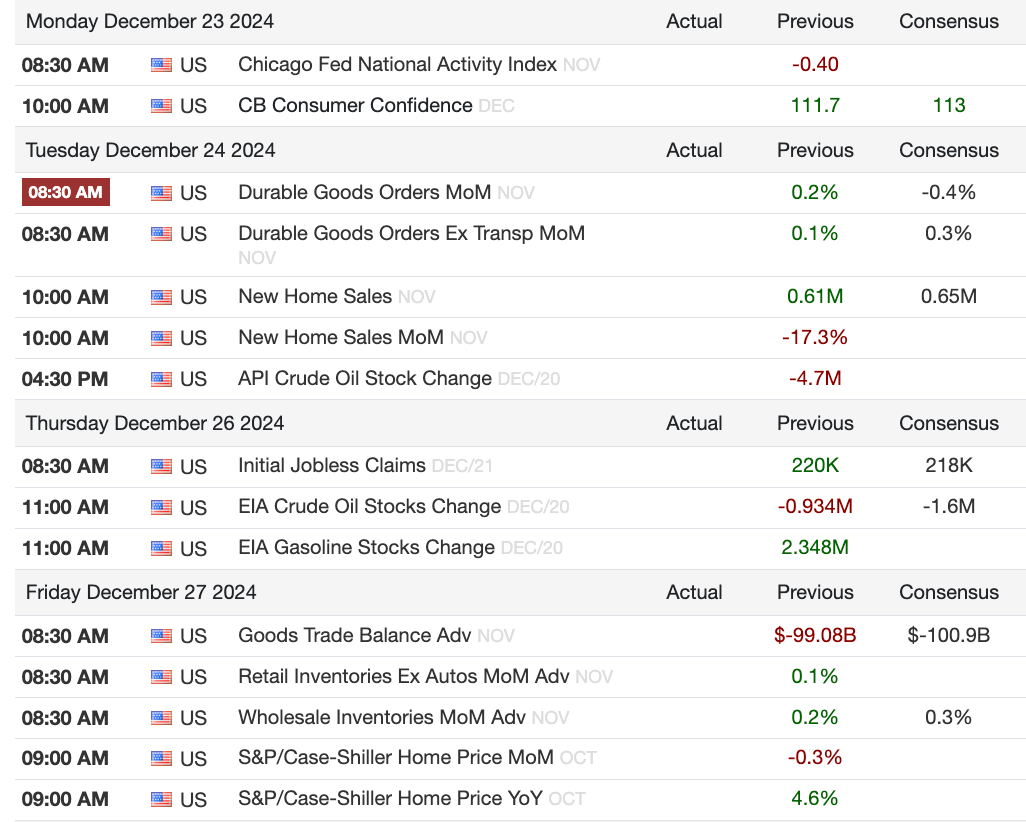Click the Monday December 23 2024 date header
Screen dimensions: 1026x822
150,21
